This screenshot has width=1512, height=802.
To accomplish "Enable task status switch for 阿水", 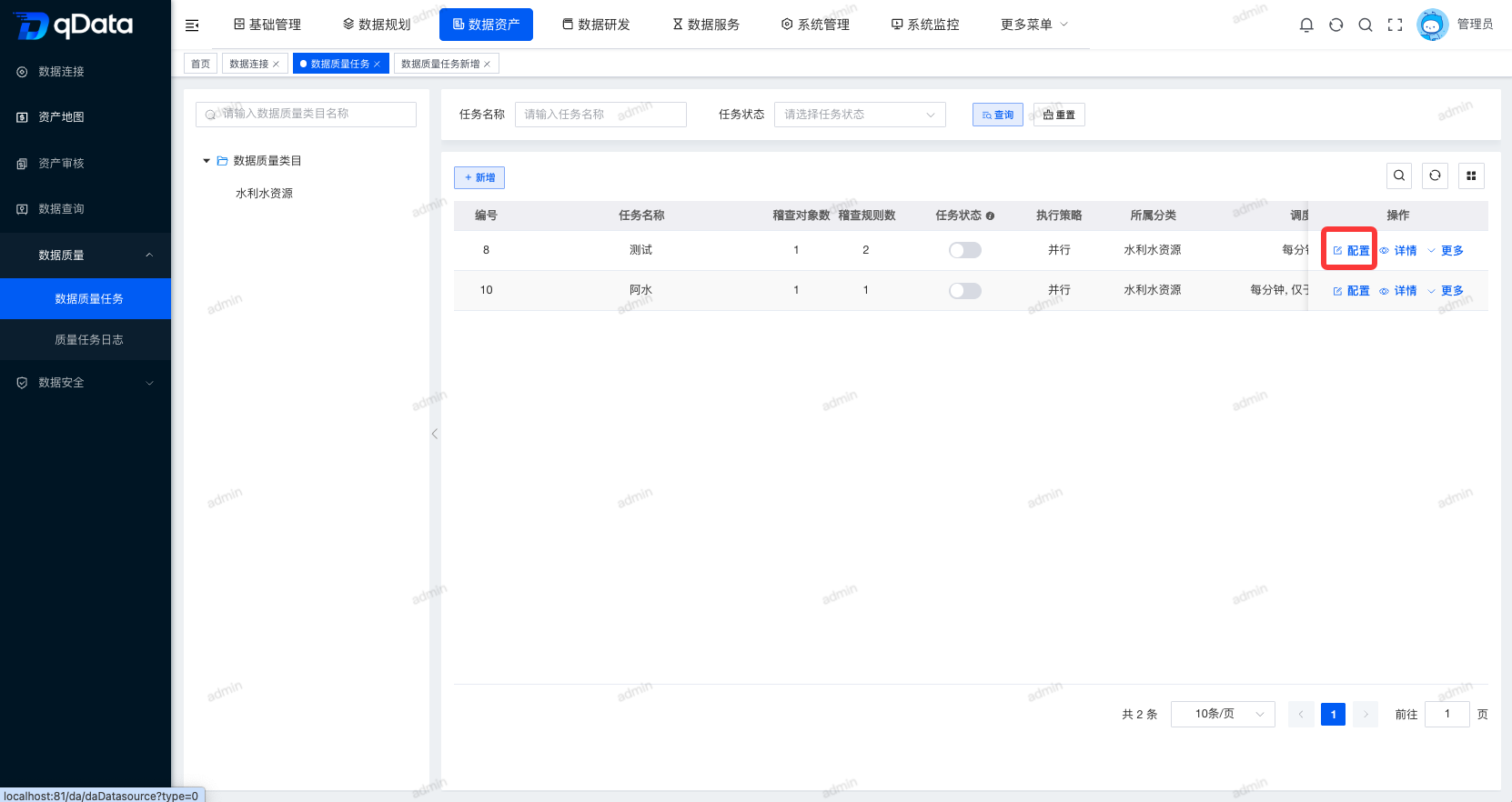I will point(964,290).
